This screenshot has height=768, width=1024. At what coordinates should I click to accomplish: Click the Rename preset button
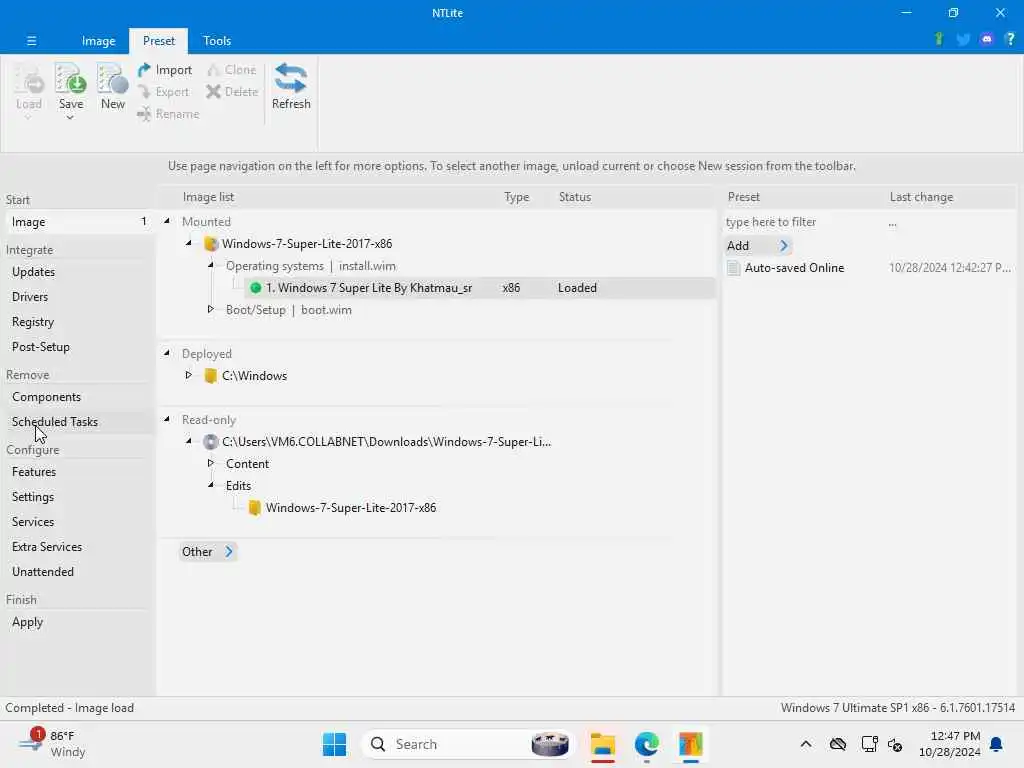168,114
